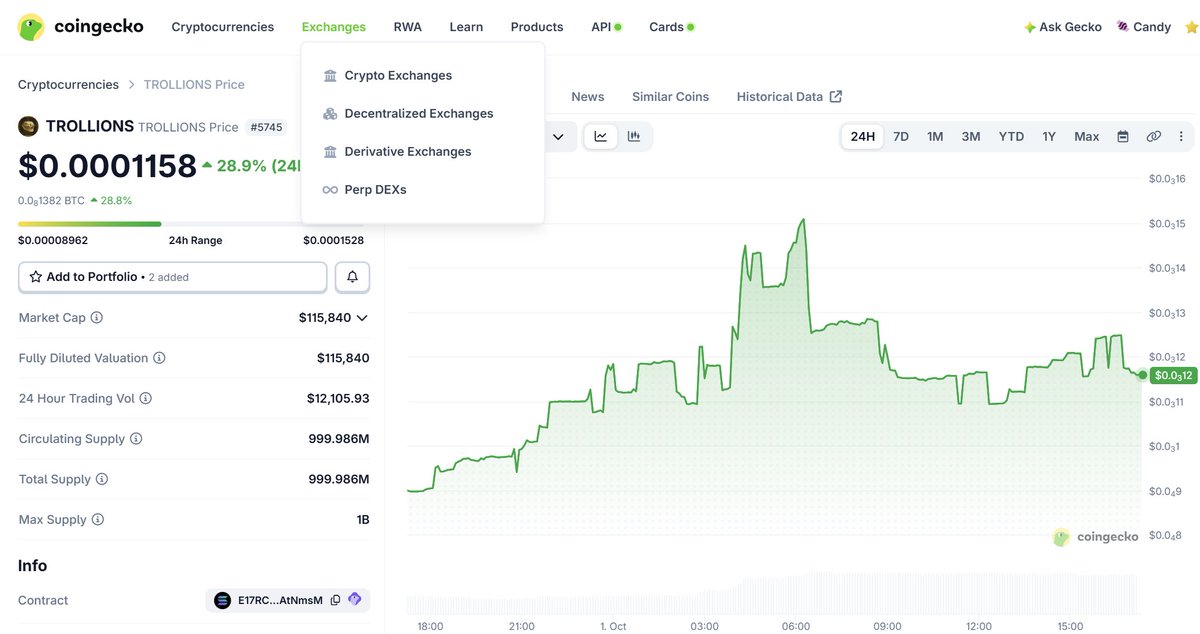This screenshot has height=634, width=1200.
Task: Show 24 Hour Trading Vol info icon
Action: pyautogui.click(x=145, y=398)
